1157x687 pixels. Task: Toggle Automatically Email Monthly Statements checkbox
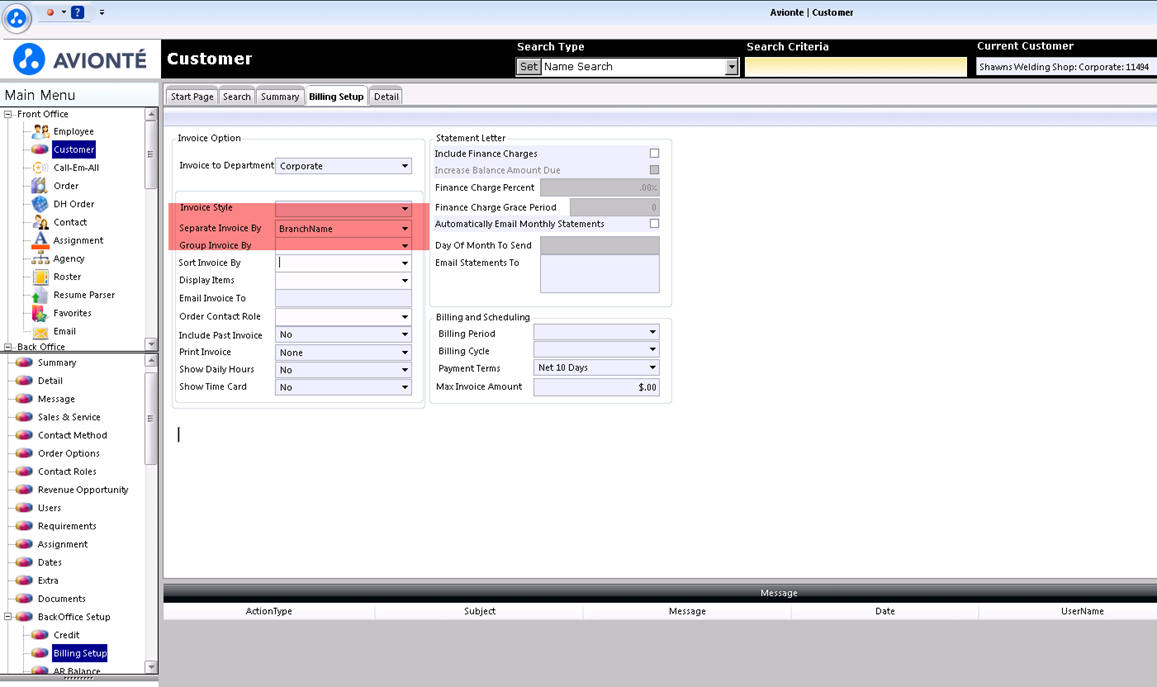654,224
